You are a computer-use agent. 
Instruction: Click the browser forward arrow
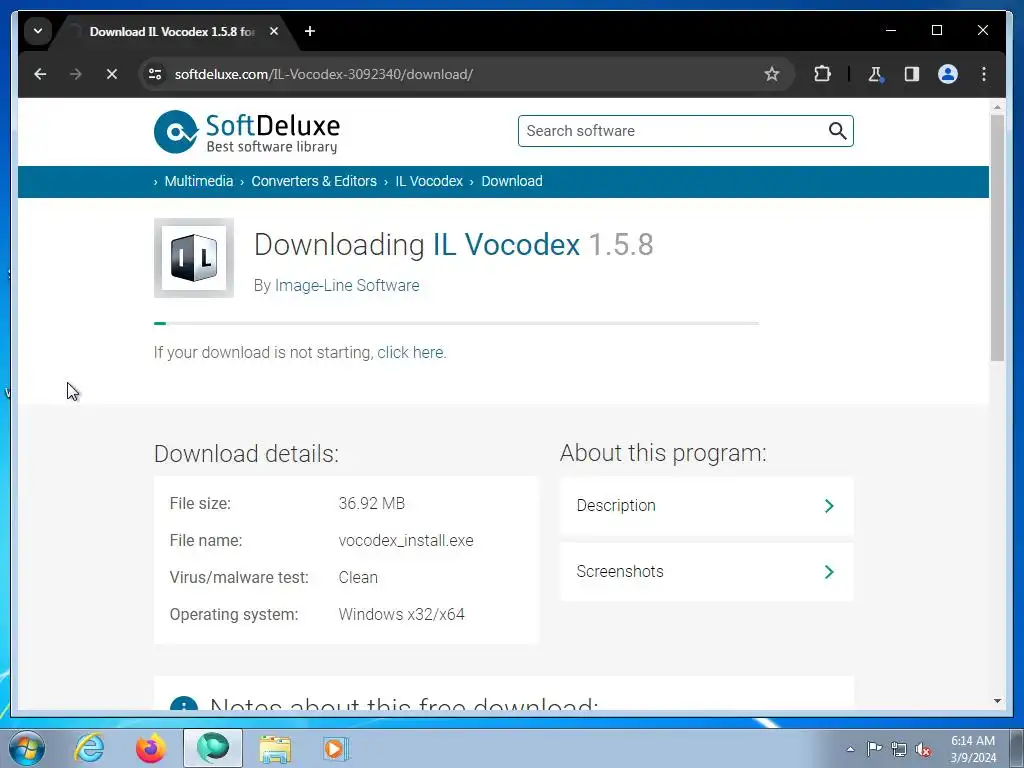[x=76, y=74]
